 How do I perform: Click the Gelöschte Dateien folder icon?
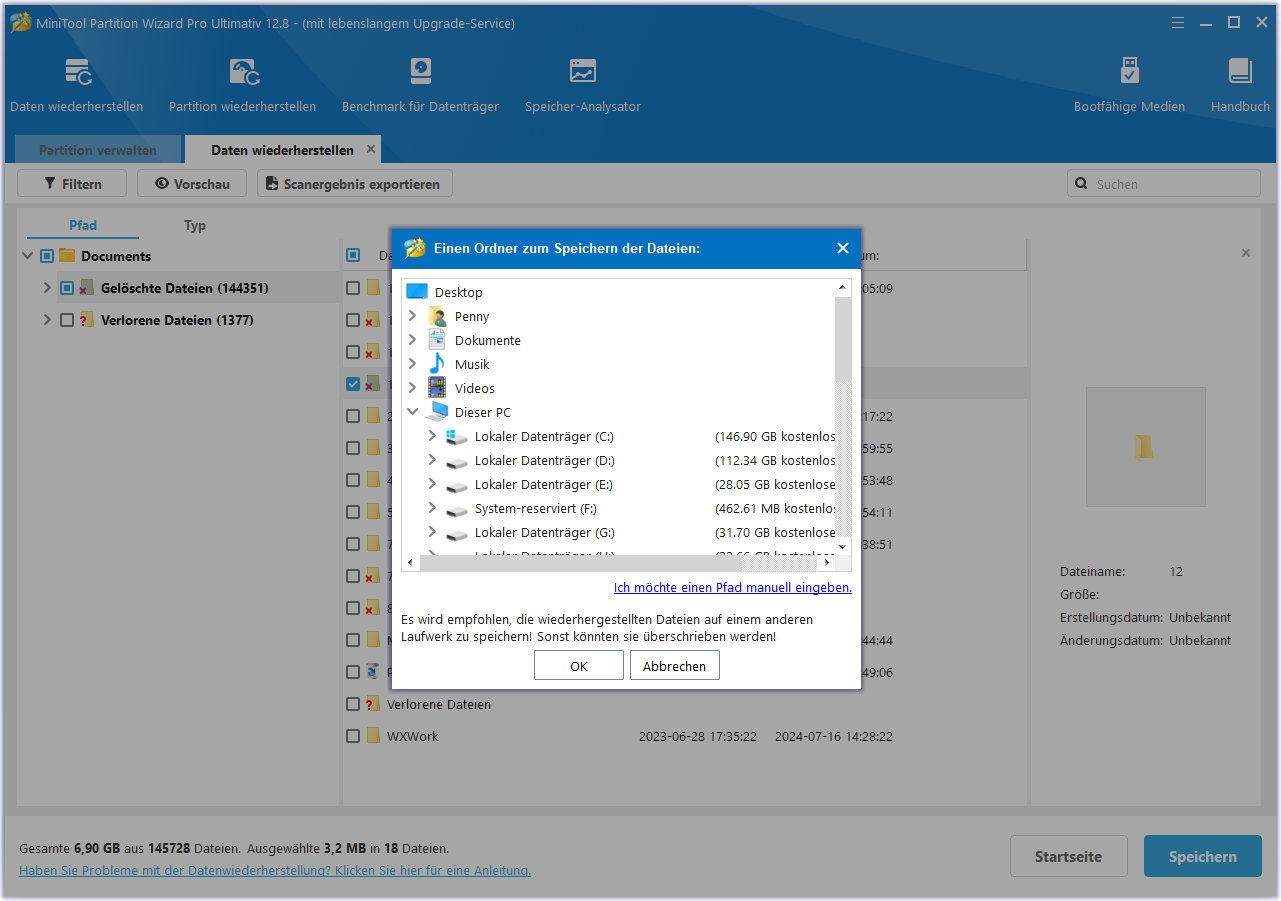(87, 288)
